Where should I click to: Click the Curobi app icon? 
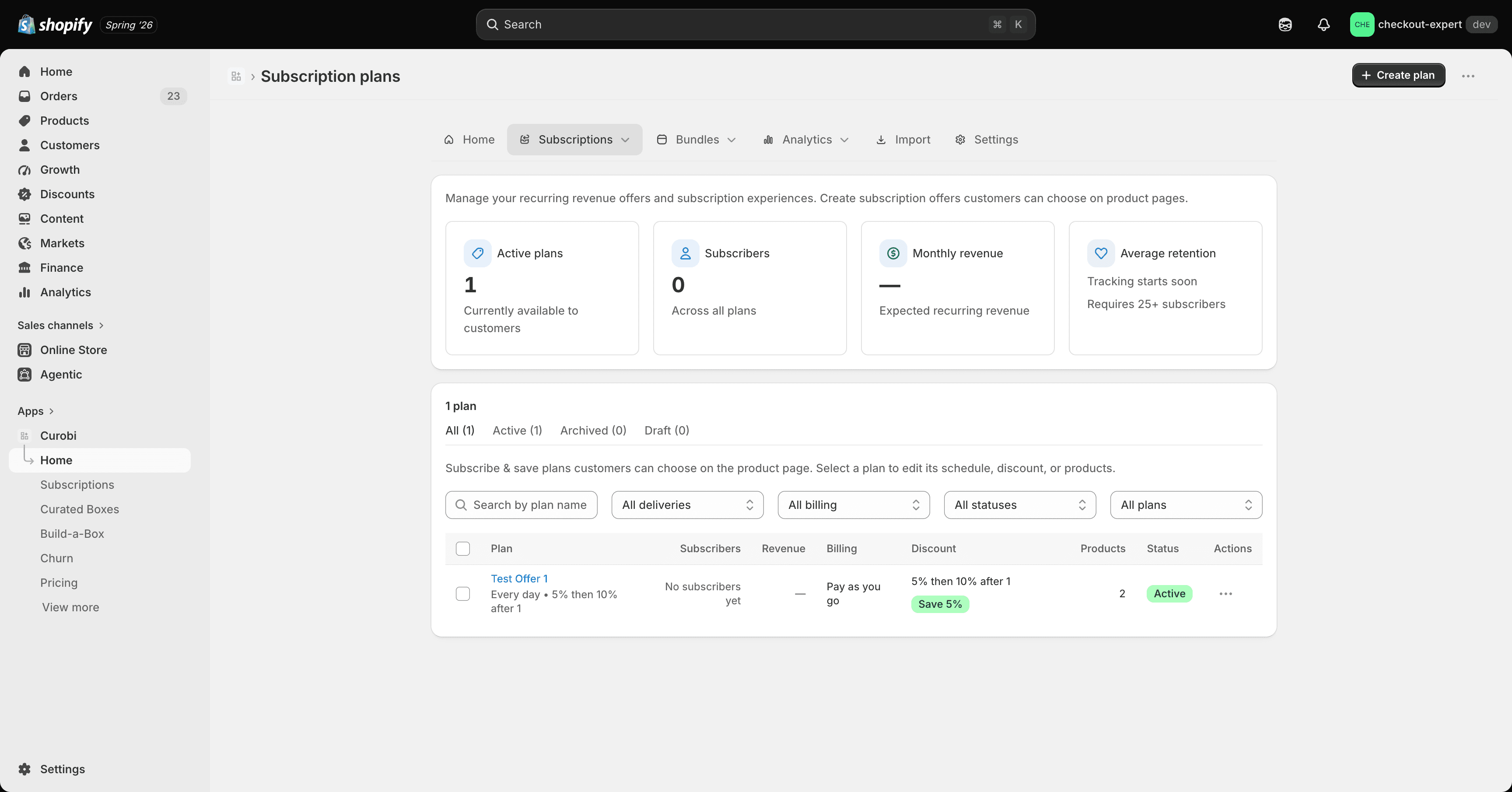[24, 436]
